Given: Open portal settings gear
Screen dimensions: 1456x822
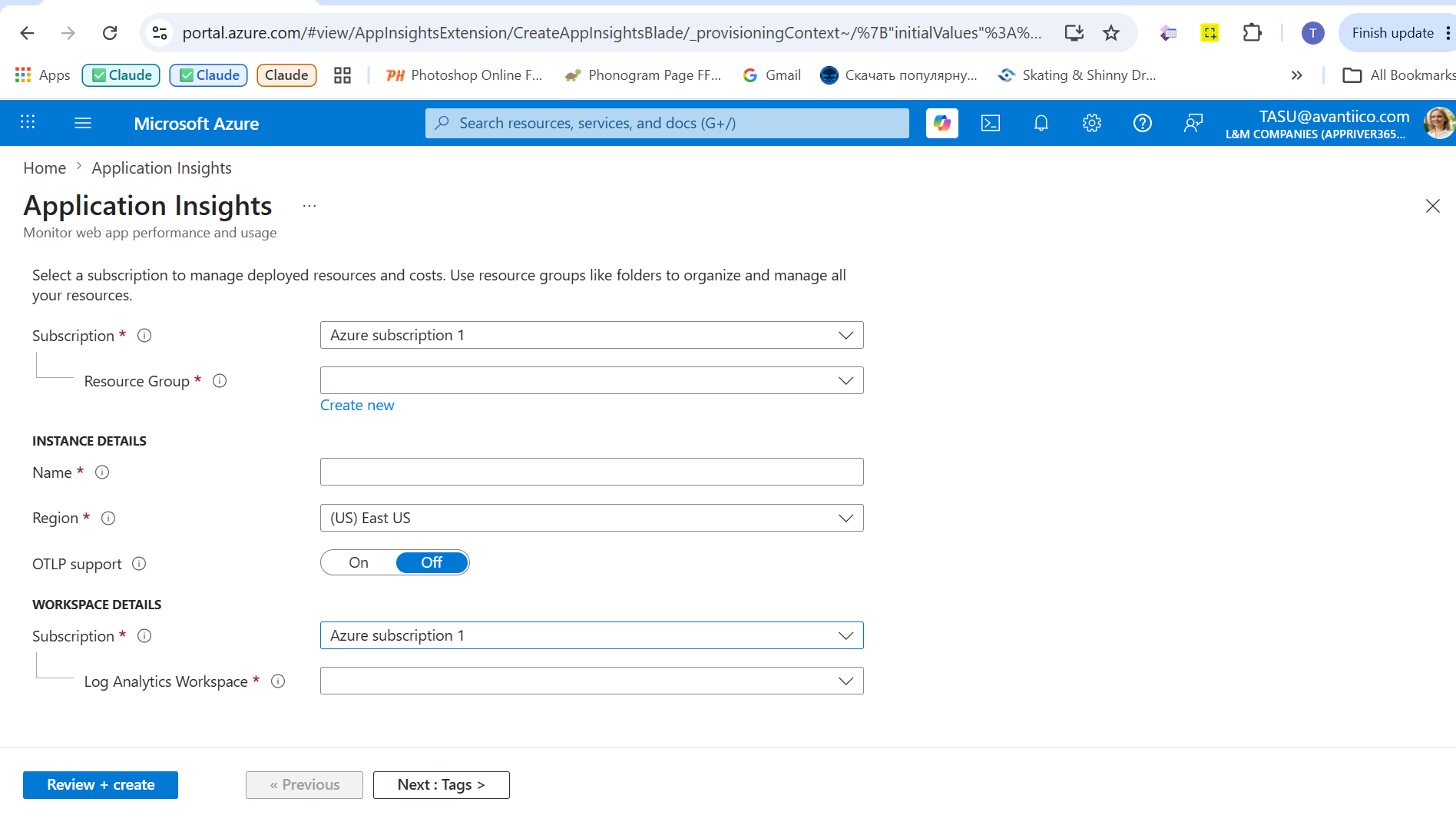Looking at the screenshot, I should (1092, 123).
